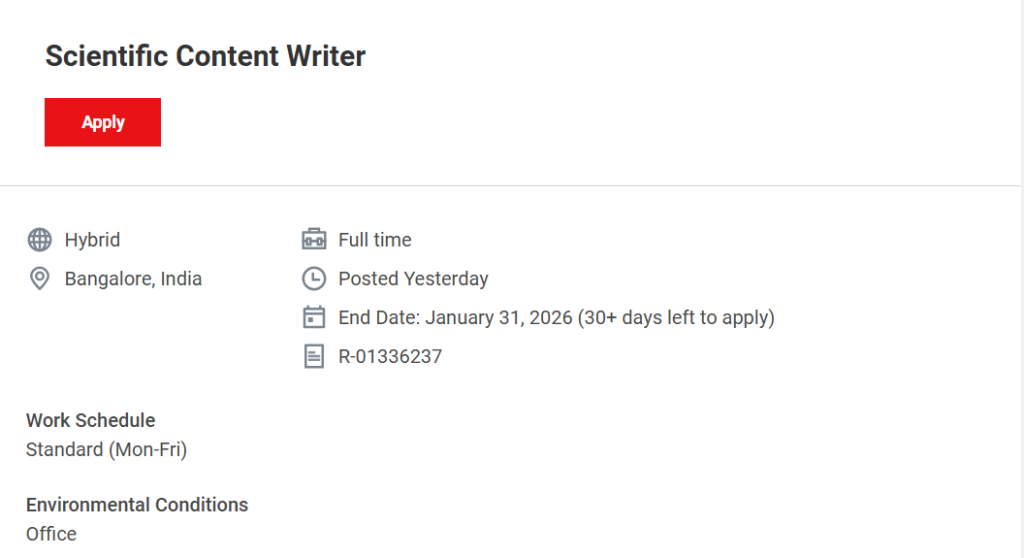Click the Office text under Environmental Conditions
The width and height of the screenshot is (1024, 558).
click(51, 534)
